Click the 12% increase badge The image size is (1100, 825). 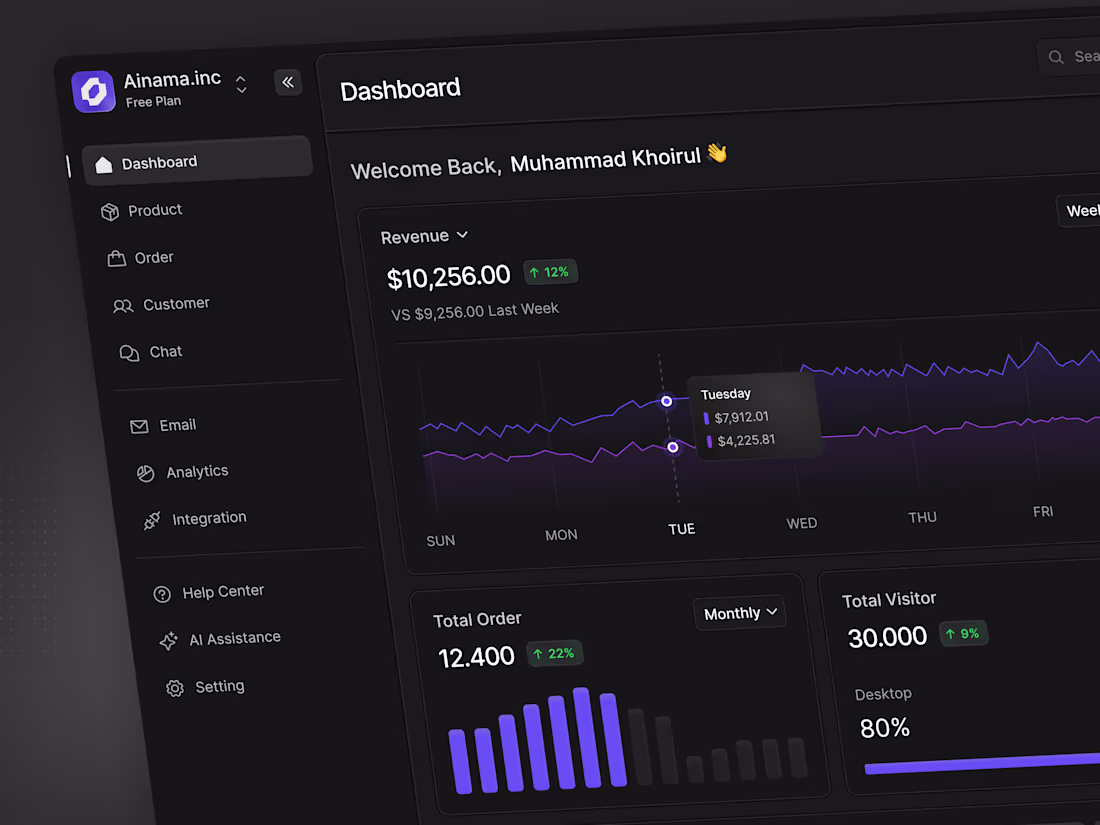click(x=550, y=271)
